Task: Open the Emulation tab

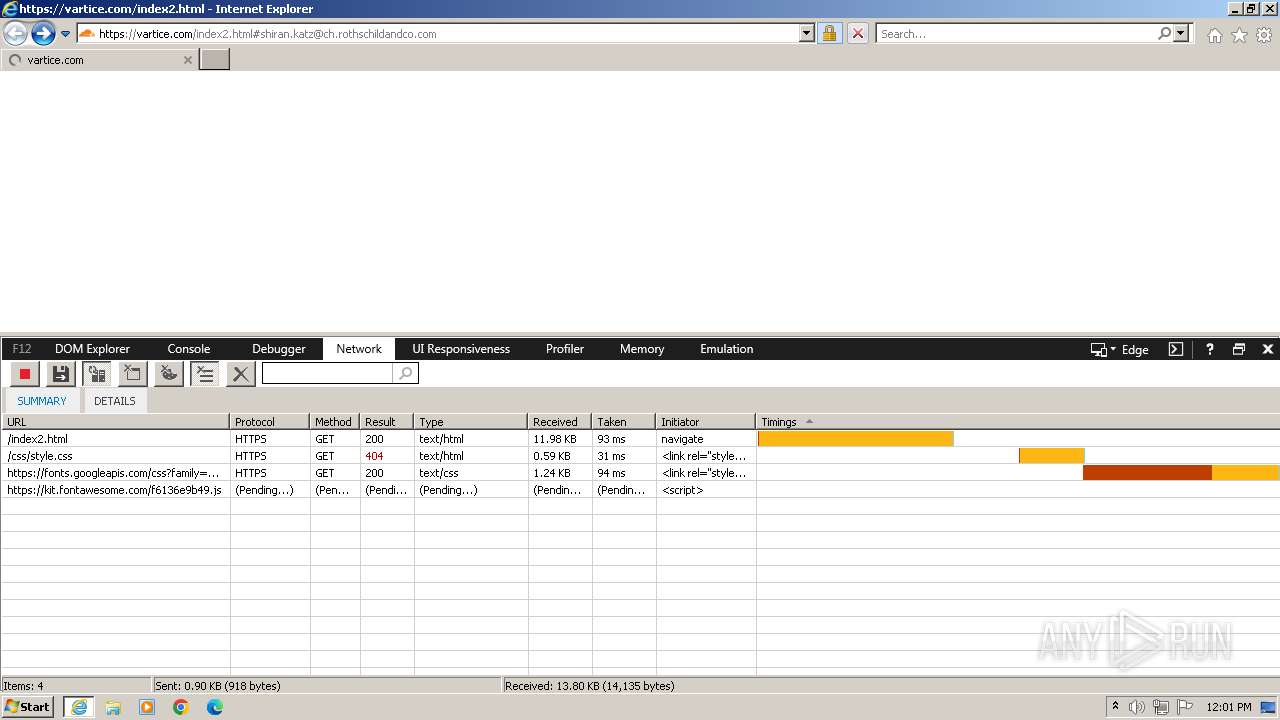Action: click(x=727, y=349)
